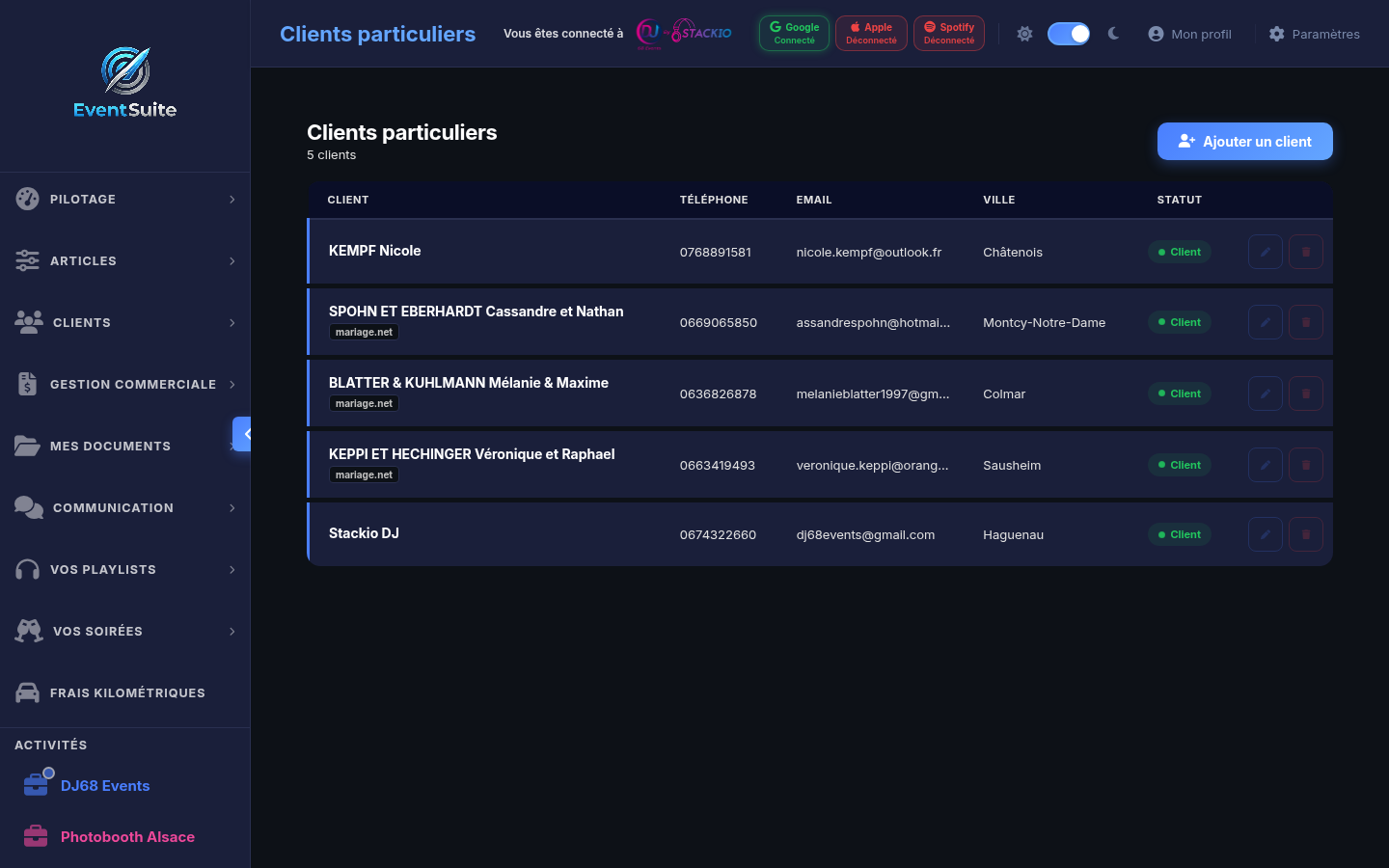Collapse the sidebar with the arrow button

click(243, 434)
